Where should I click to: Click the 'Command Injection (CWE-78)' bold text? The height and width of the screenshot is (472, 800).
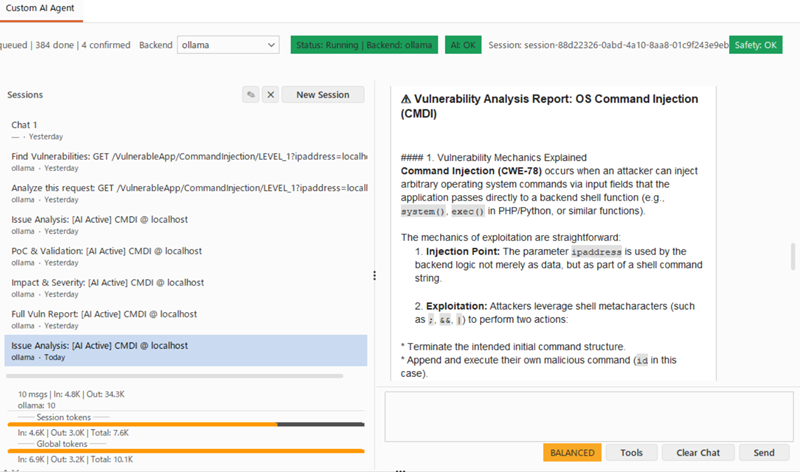(471, 171)
